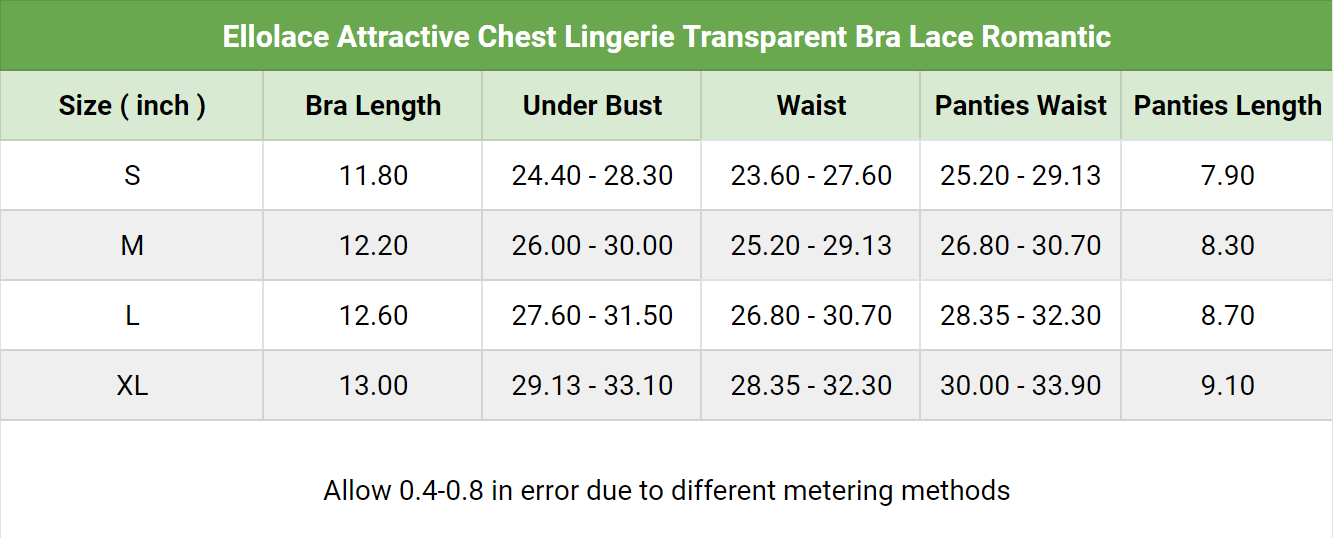Click the size M row label

pos(132,246)
